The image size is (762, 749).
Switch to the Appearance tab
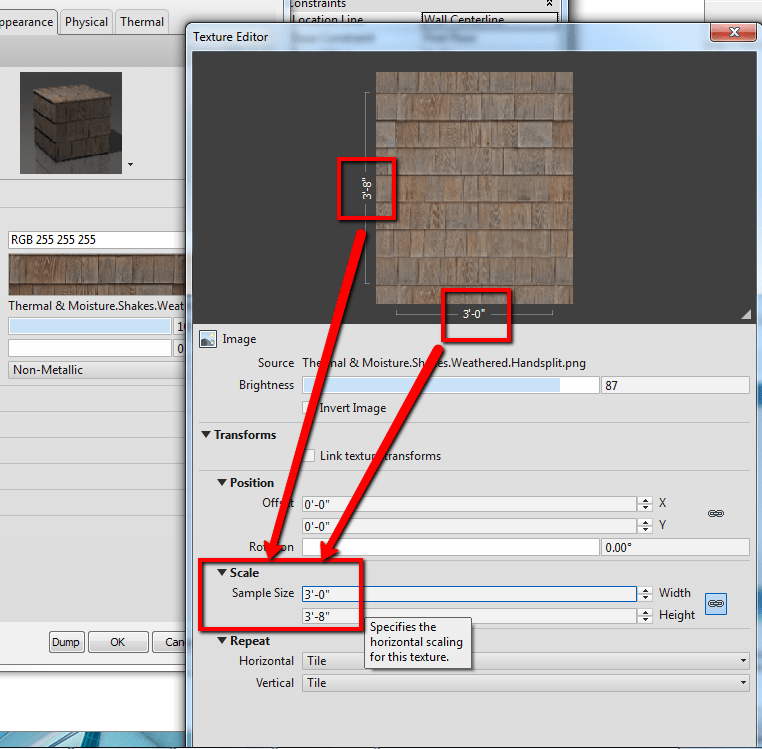click(x=28, y=22)
